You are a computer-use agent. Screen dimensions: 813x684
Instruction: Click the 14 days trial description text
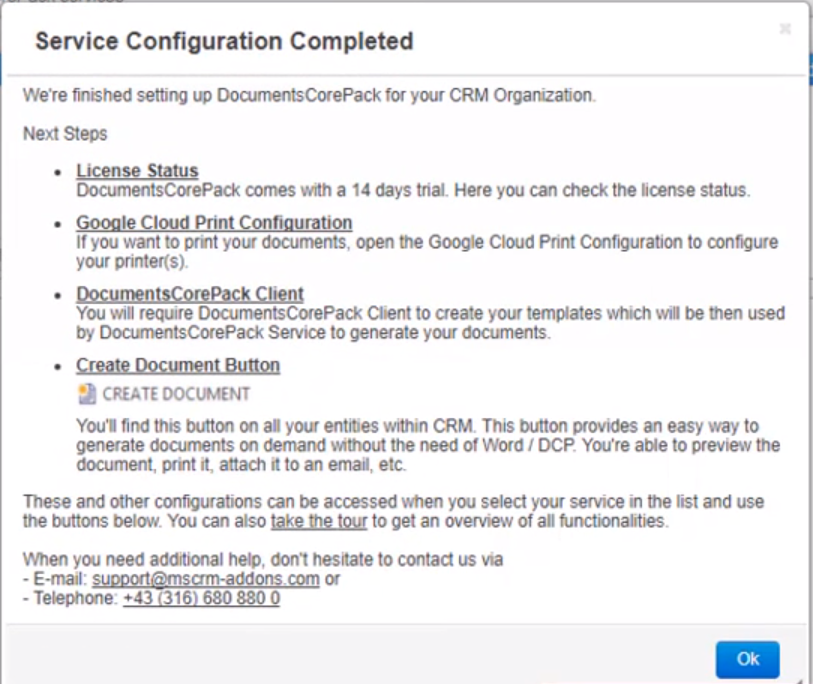[413, 190]
